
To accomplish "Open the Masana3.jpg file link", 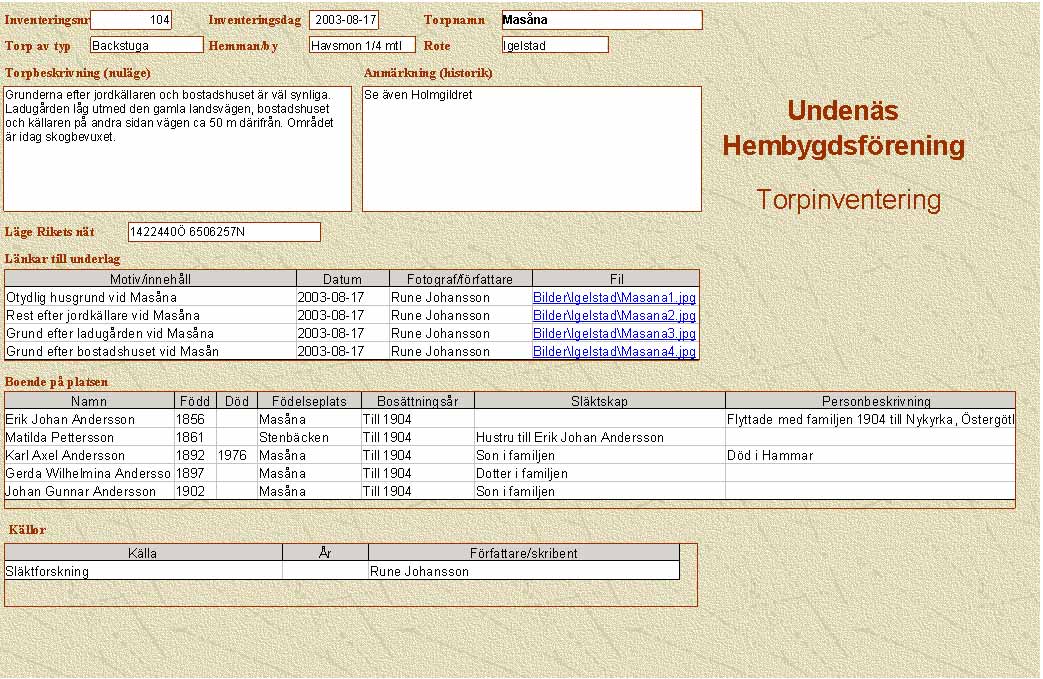I will click(614, 333).
